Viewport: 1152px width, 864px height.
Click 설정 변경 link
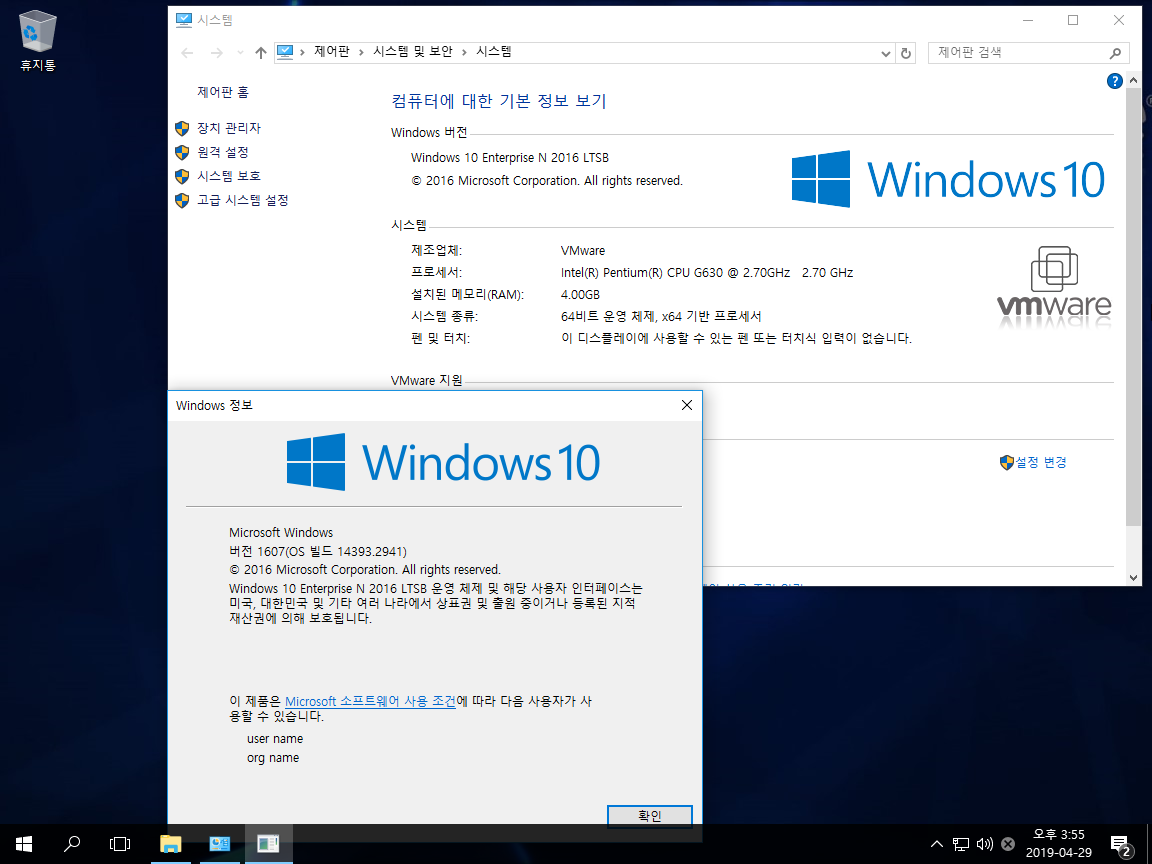(1040, 462)
